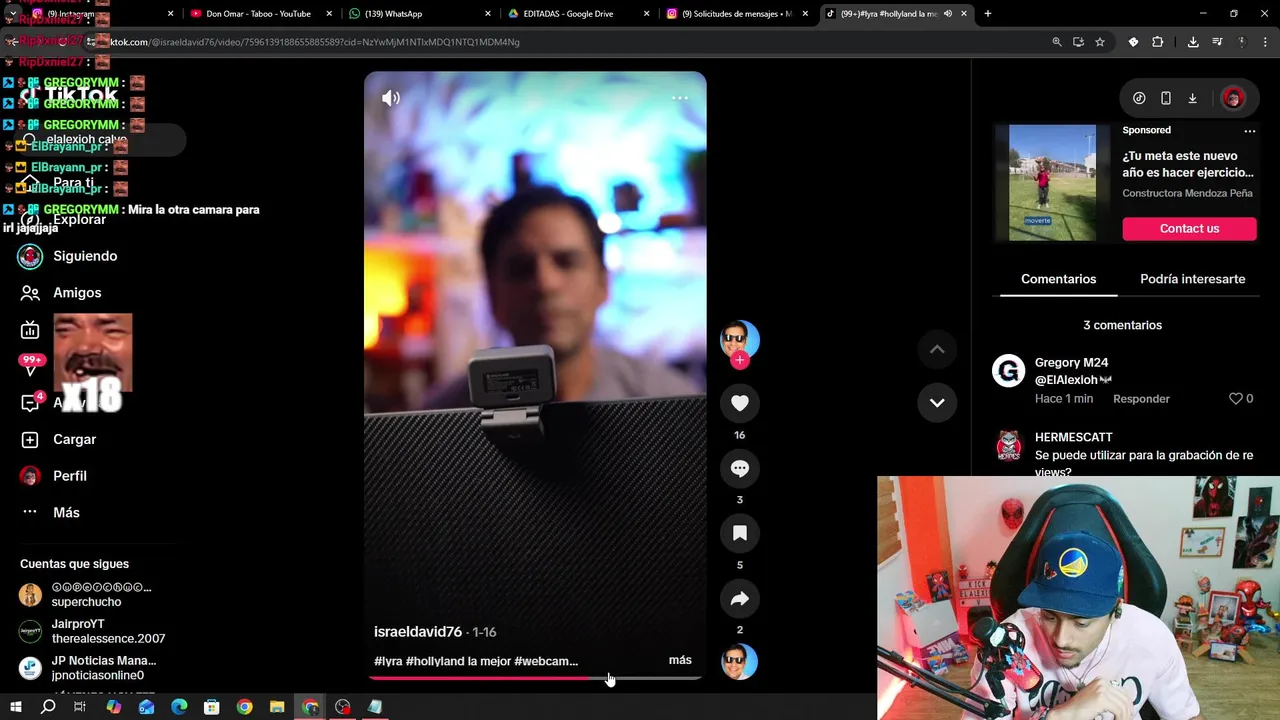The image size is (1280, 720).
Task: Go to the next video with down chevron
Action: coord(937,402)
